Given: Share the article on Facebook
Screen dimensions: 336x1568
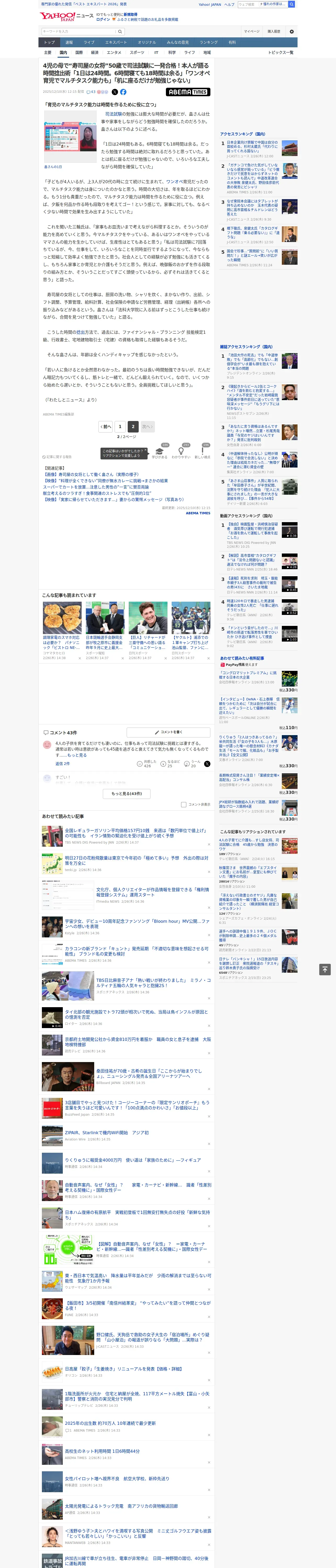Looking at the screenshot, I should coord(123,92).
